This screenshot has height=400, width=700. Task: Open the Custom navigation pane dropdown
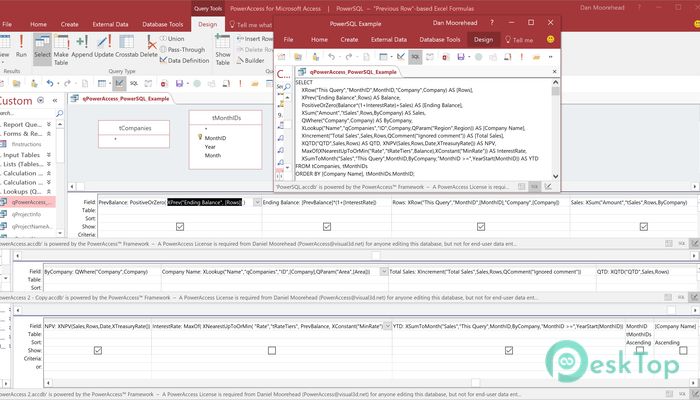41,100
